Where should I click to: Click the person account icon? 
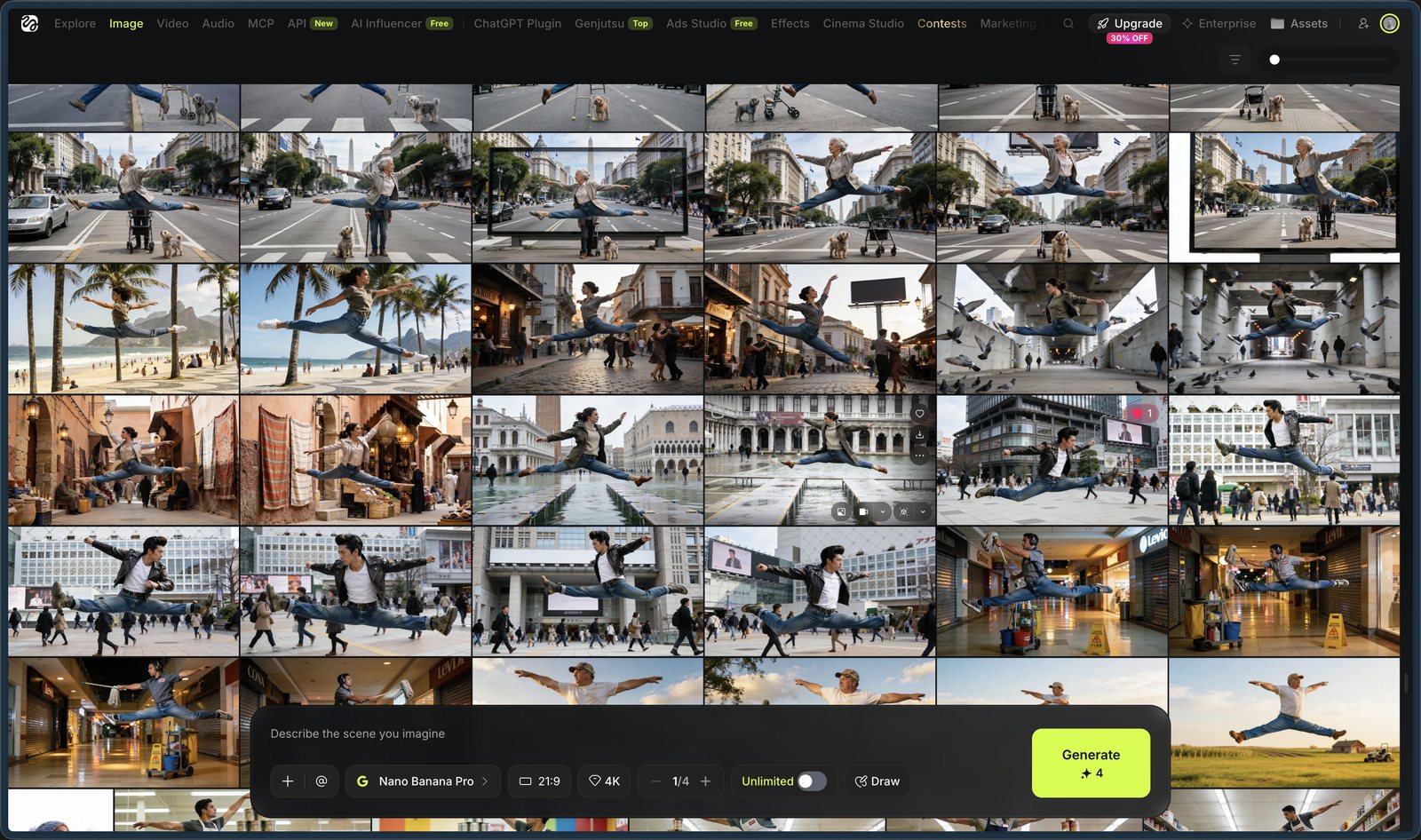click(x=1363, y=24)
